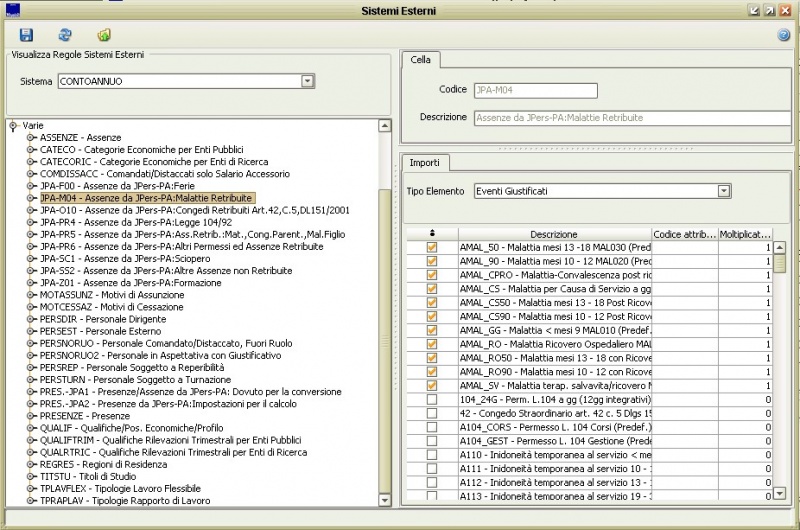Click the app logo in title bar
Viewport: 800px width, 530px height.
pos(12,9)
